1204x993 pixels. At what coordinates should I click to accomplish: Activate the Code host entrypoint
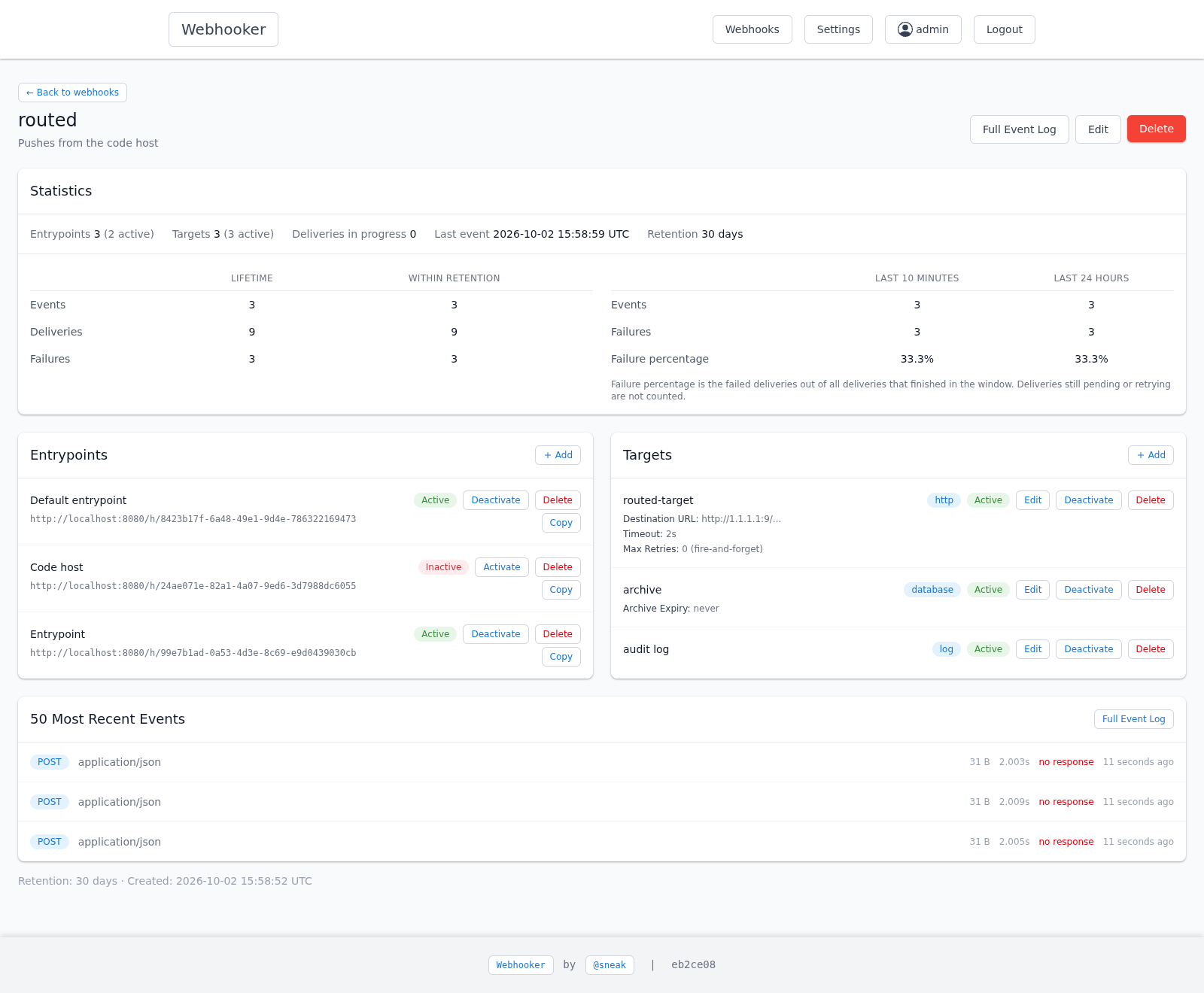point(501,567)
